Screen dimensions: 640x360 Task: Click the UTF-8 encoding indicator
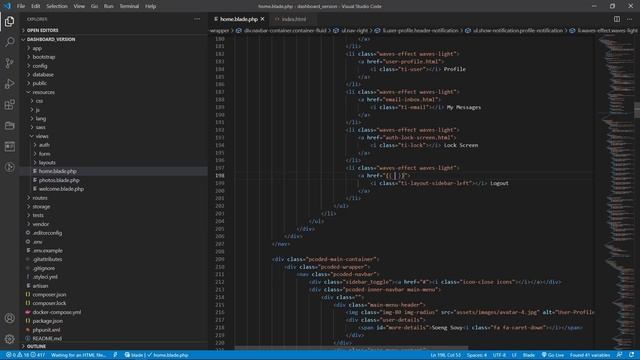pos(499,355)
